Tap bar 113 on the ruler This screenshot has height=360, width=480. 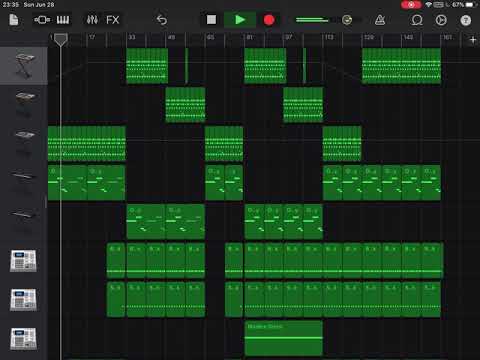(329, 37)
